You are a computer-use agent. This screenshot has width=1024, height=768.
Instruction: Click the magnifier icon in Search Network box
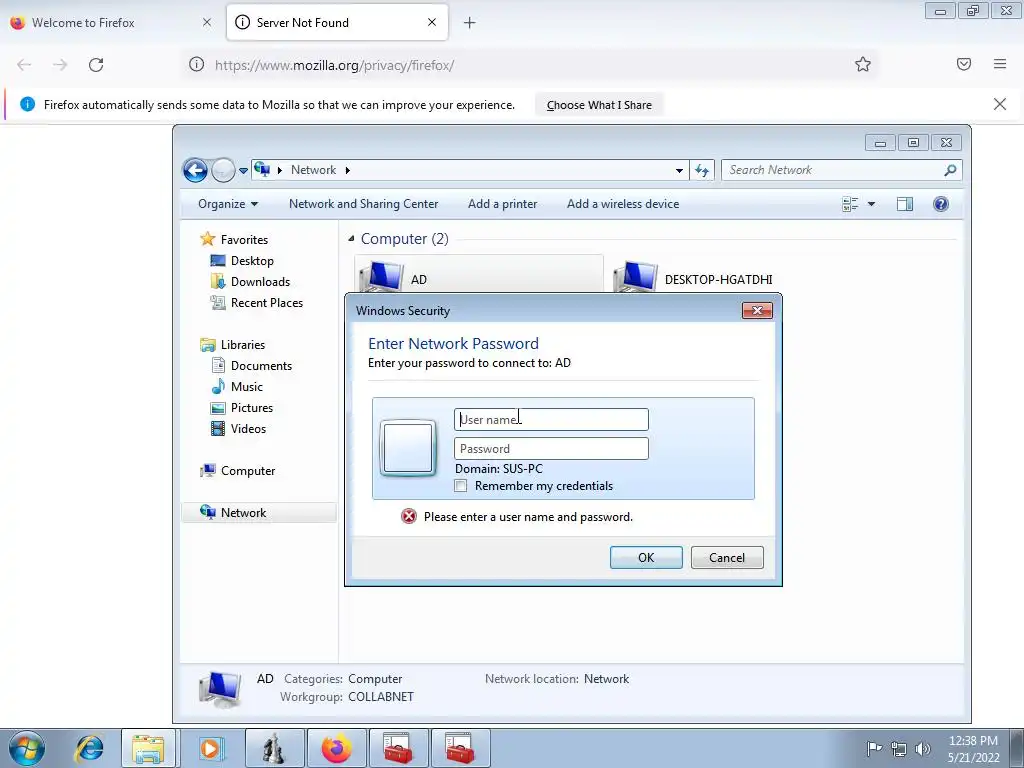[950, 170]
